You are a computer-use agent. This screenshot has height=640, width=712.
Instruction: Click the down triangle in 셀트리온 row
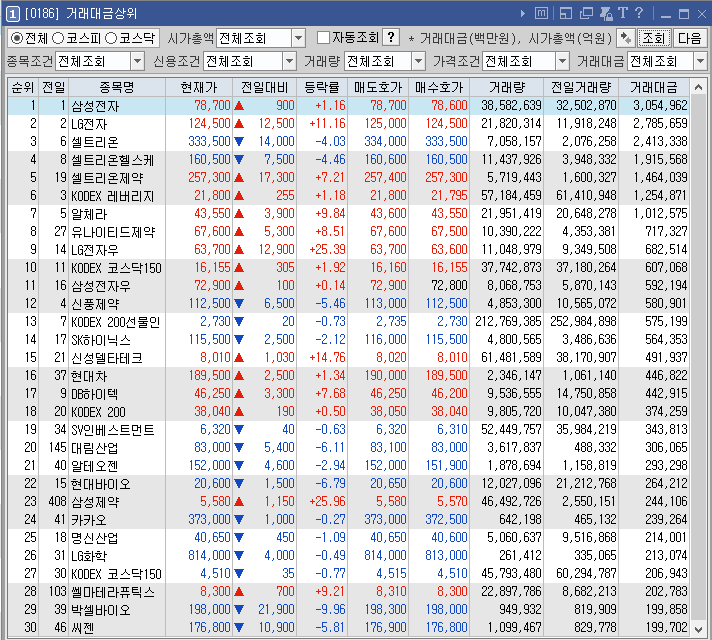(x=239, y=142)
